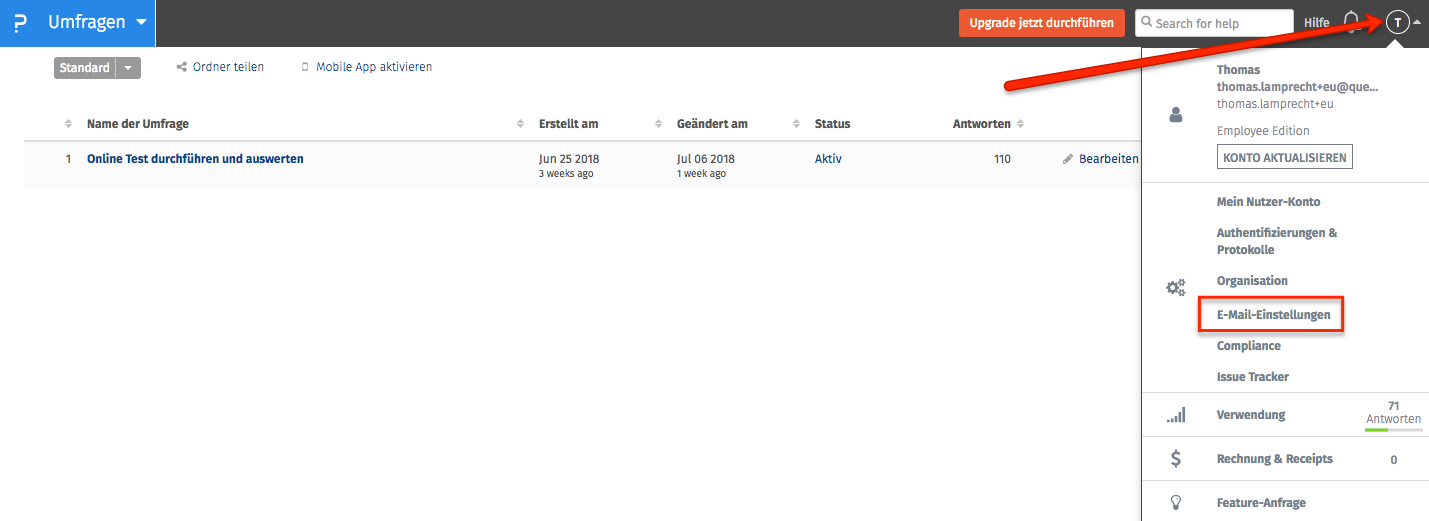Click the feature request lightbulb icon
The width and height of the screenshot is (1429, 521).
[x=1176, y=503]
